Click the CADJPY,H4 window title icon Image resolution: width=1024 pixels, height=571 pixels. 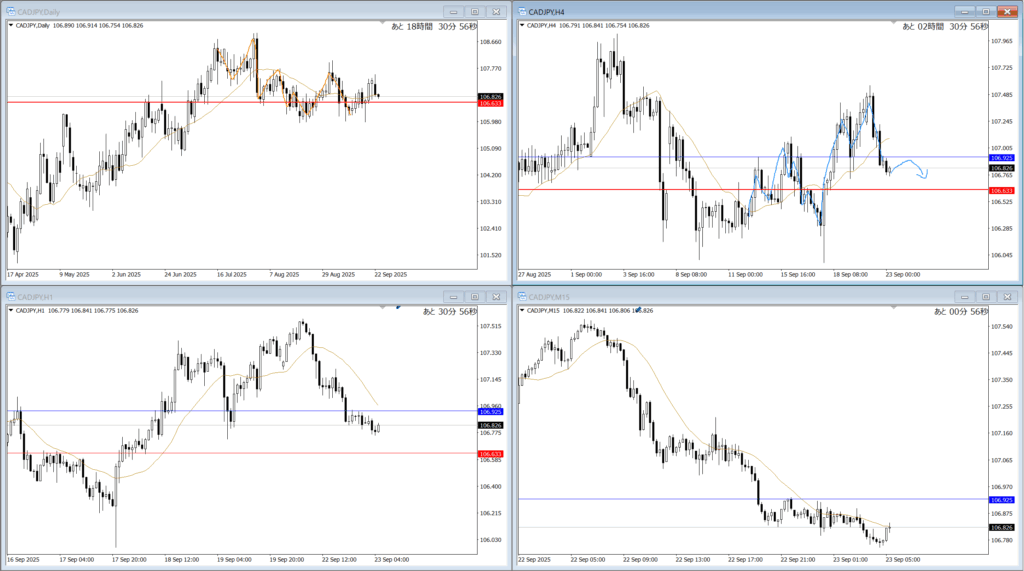point(521,11)
